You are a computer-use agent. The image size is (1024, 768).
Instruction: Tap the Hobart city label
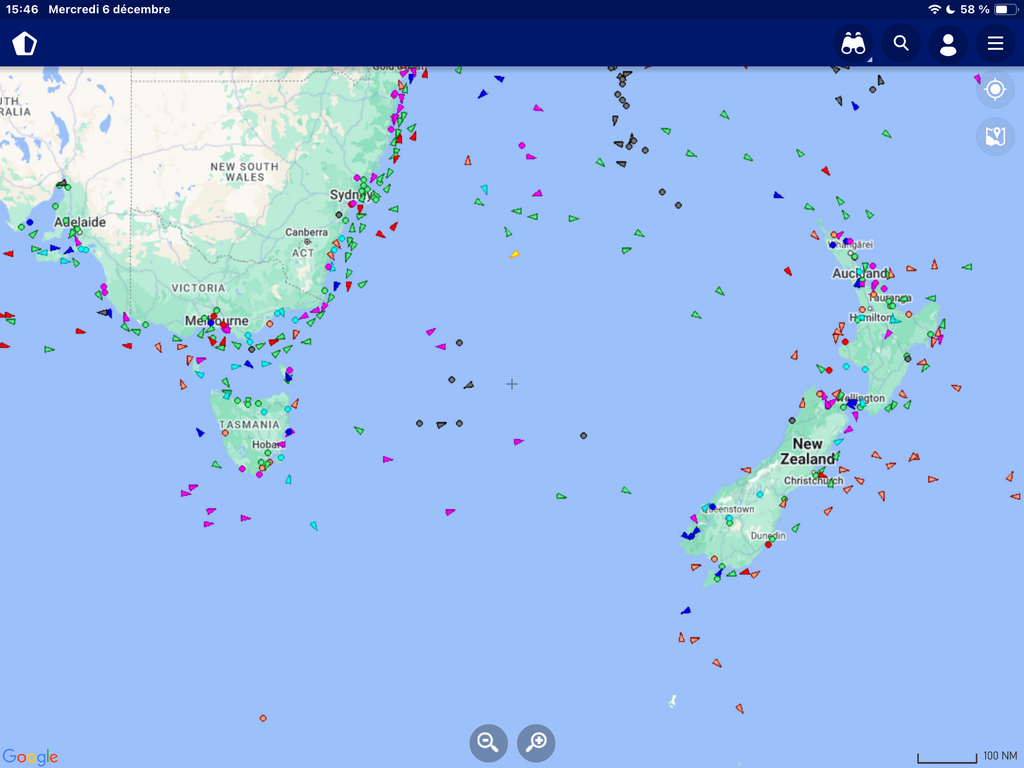pos(268,445)
